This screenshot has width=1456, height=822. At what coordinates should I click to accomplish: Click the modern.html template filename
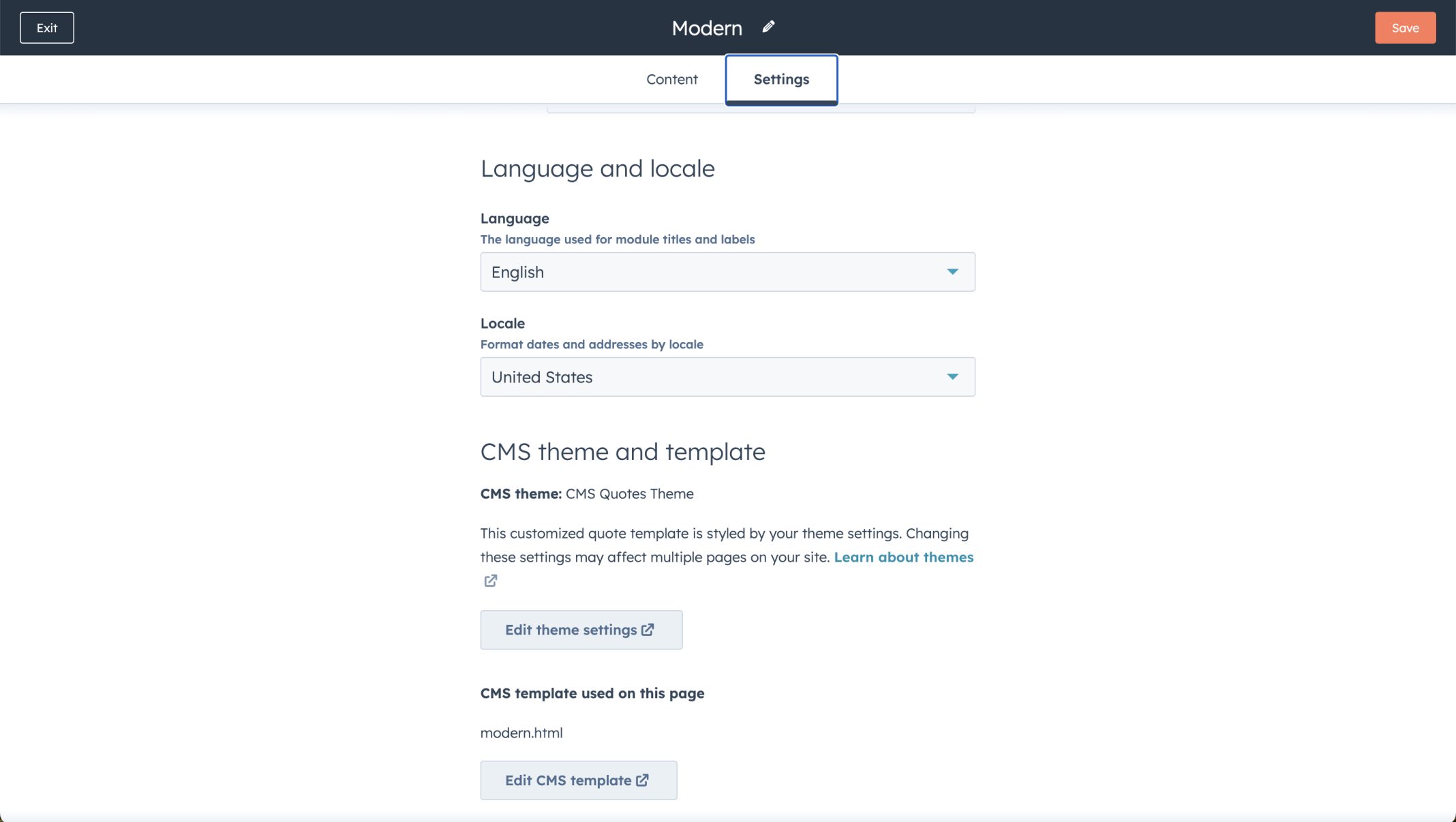coord(521,733)
